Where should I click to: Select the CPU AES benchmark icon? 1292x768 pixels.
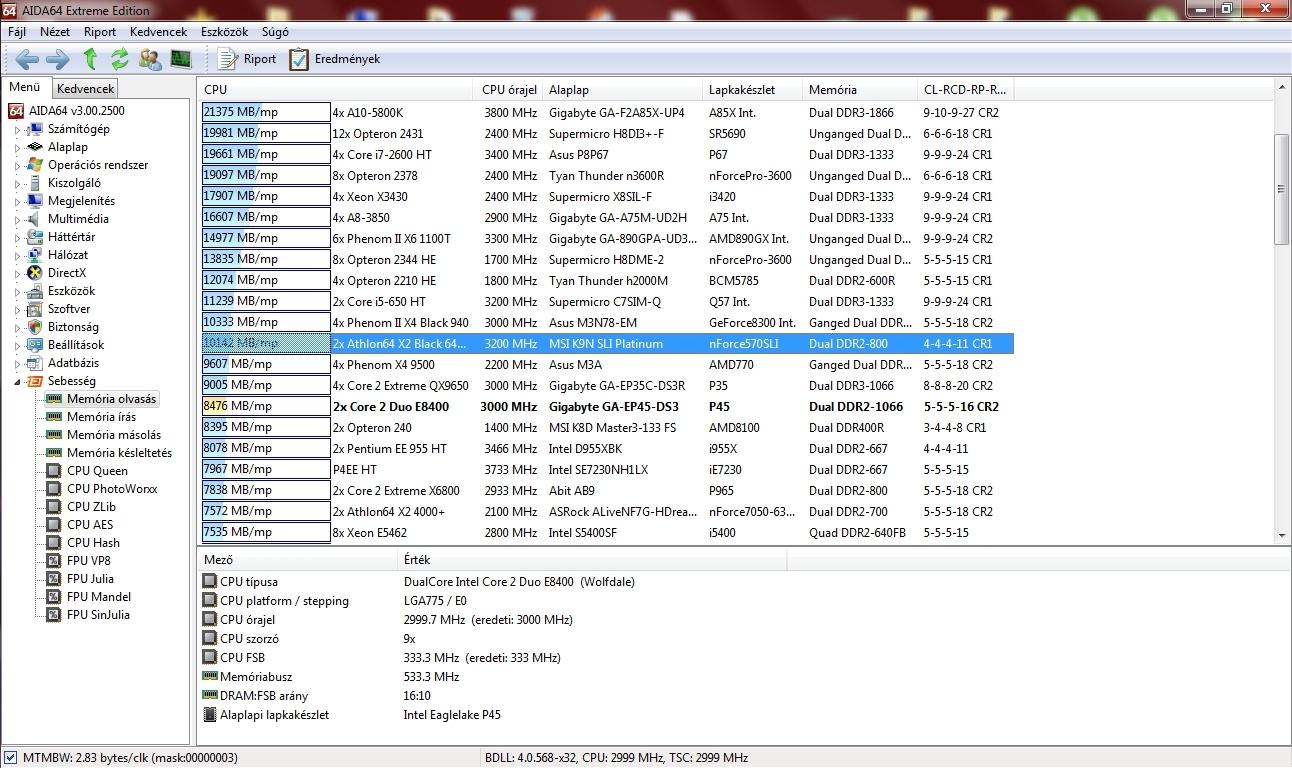coord(54,525)
